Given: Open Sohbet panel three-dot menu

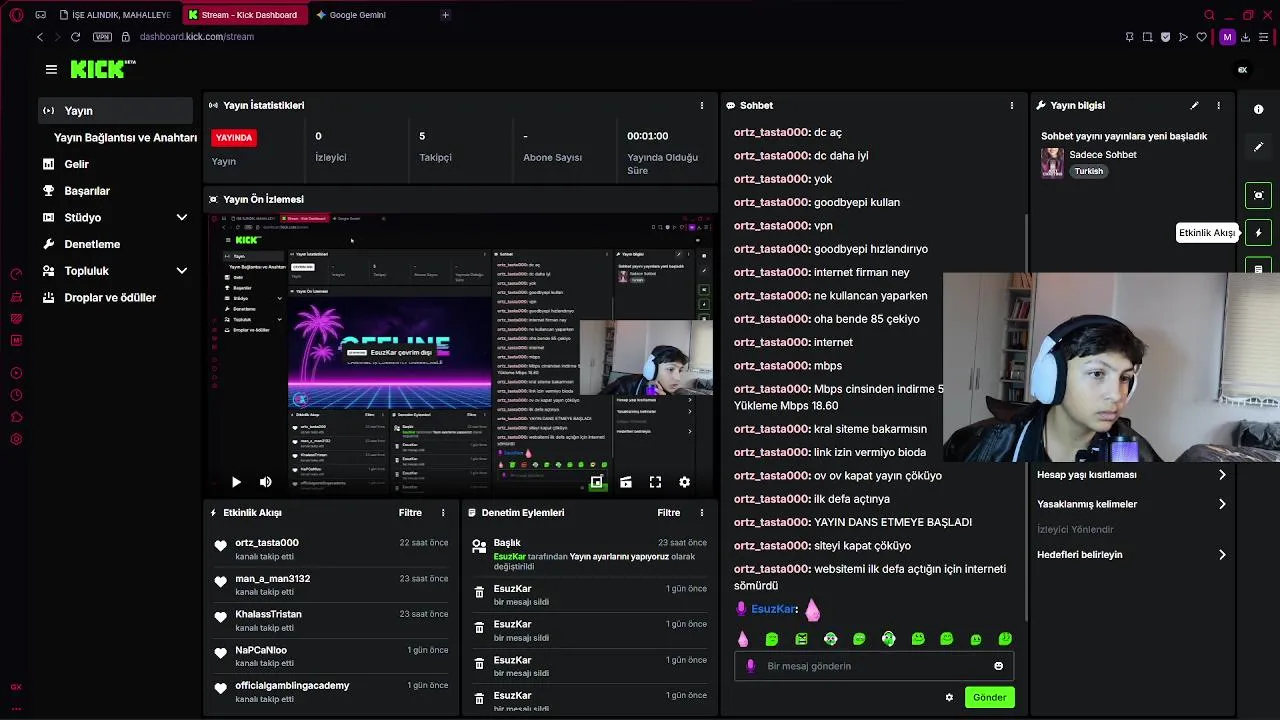Looking at the screenshot, I should click(x=1011, y=105).
